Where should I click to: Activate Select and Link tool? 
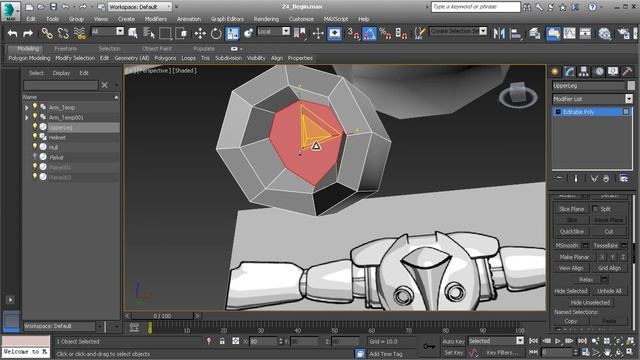point(47,33)
